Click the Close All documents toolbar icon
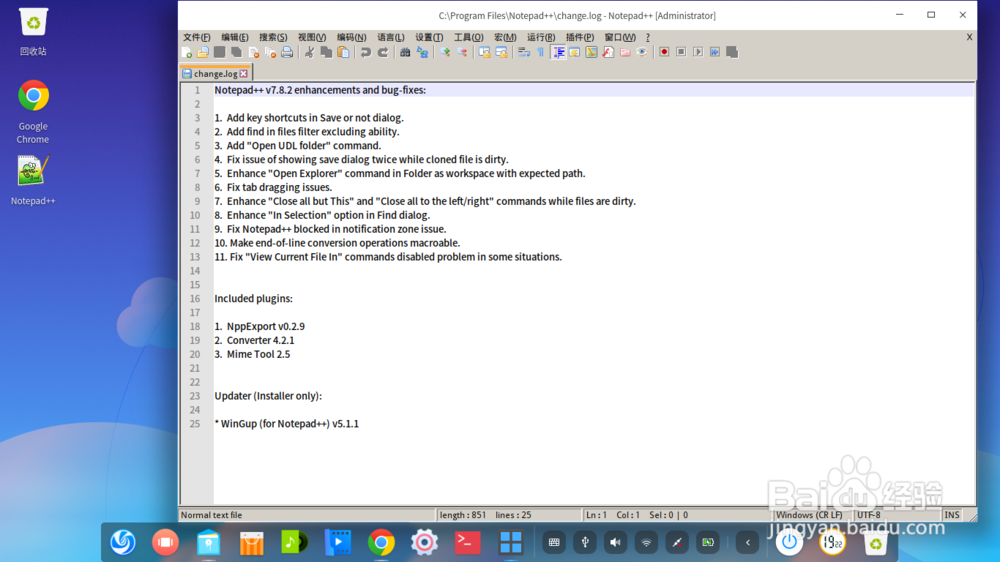1000x562 pixels. click(x=270, y=52)
